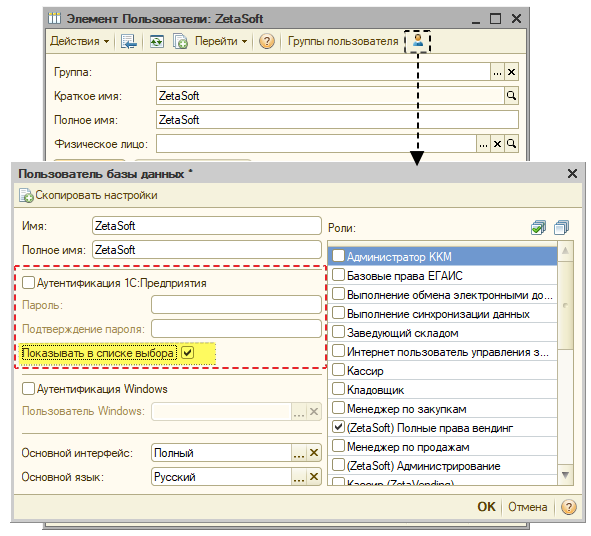This screenshot has width=591, height=536.
Task: Click OK in database user dialog
Action: click(x=487, y=507)
